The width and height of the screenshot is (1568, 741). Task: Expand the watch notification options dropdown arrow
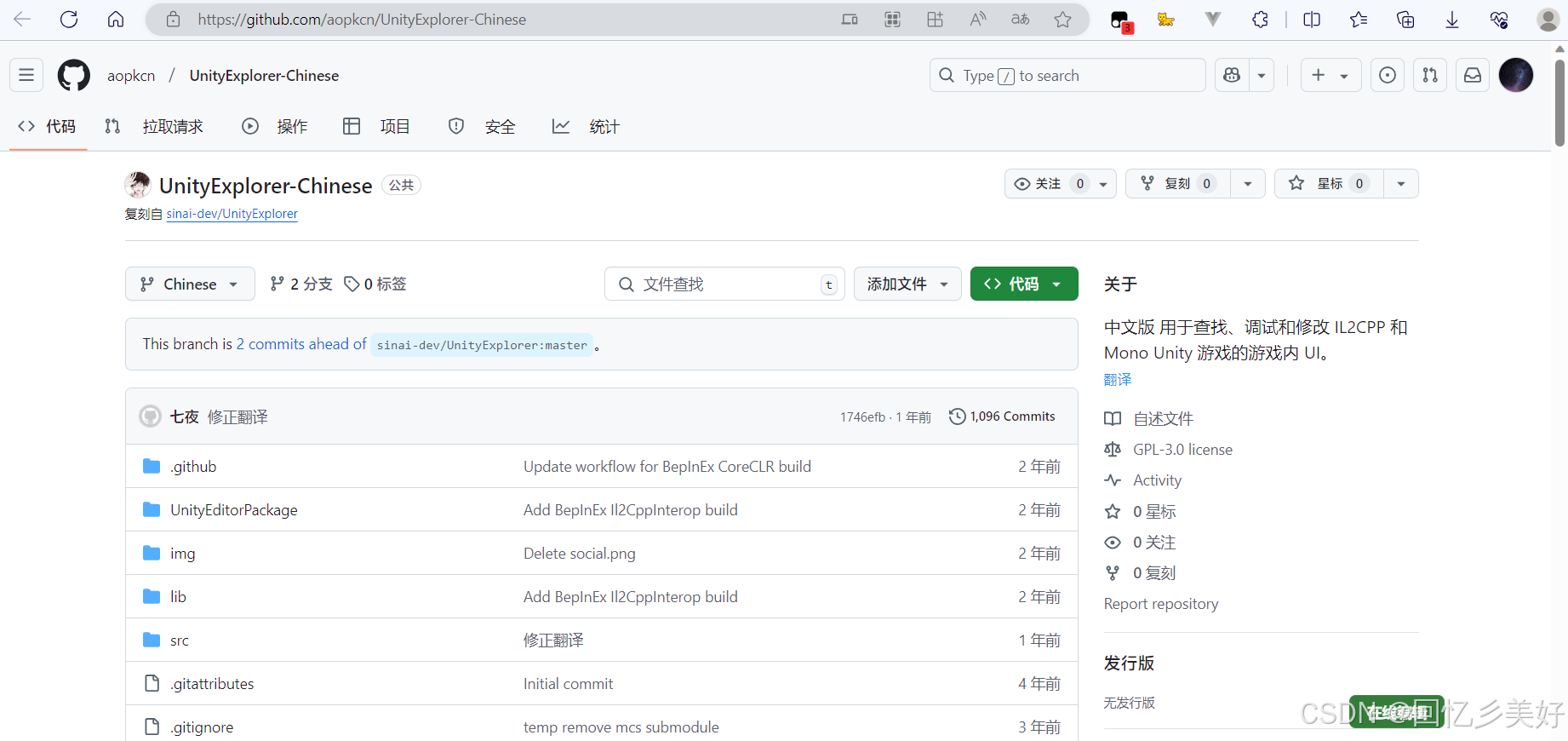1103,184
